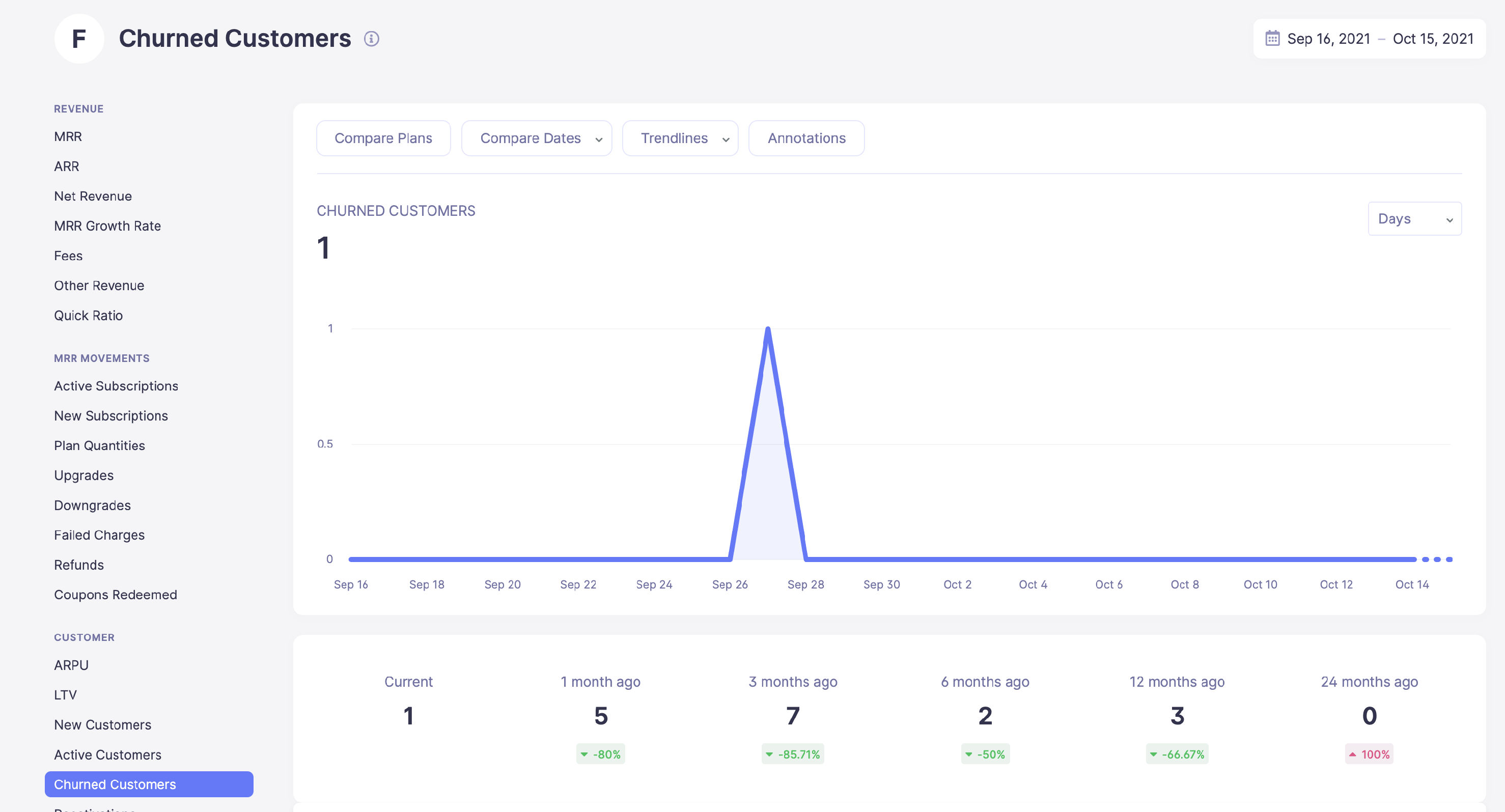
Task: Click the info icon beside Churned Customers title
Action: coord(372,39)
